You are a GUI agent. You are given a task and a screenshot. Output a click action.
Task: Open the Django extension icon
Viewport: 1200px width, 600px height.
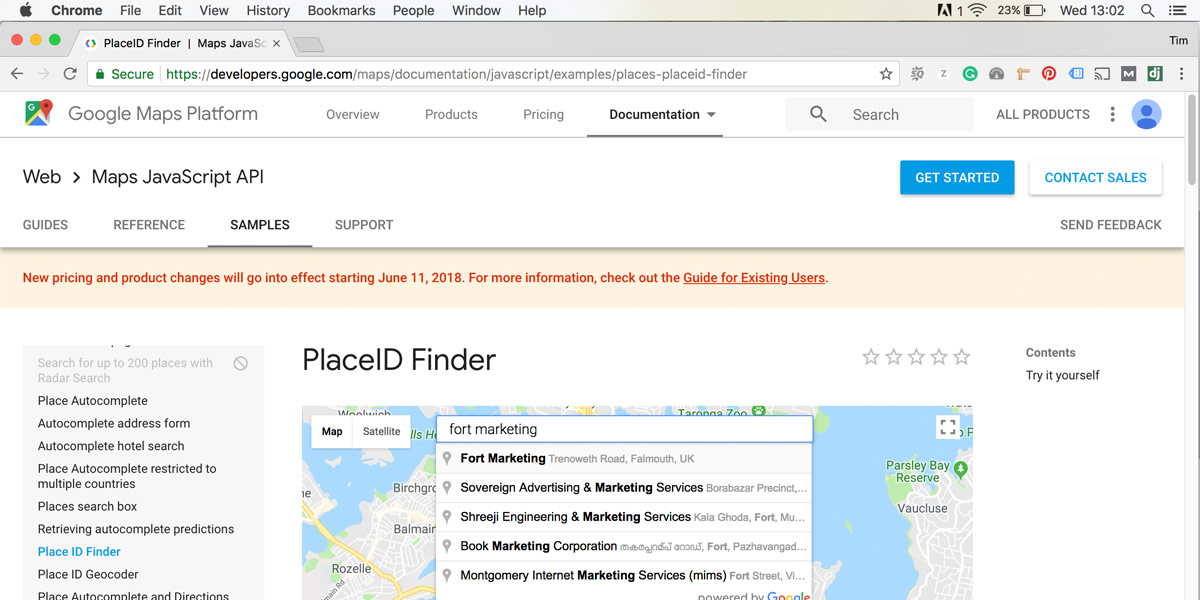(x=1155, y=74)
